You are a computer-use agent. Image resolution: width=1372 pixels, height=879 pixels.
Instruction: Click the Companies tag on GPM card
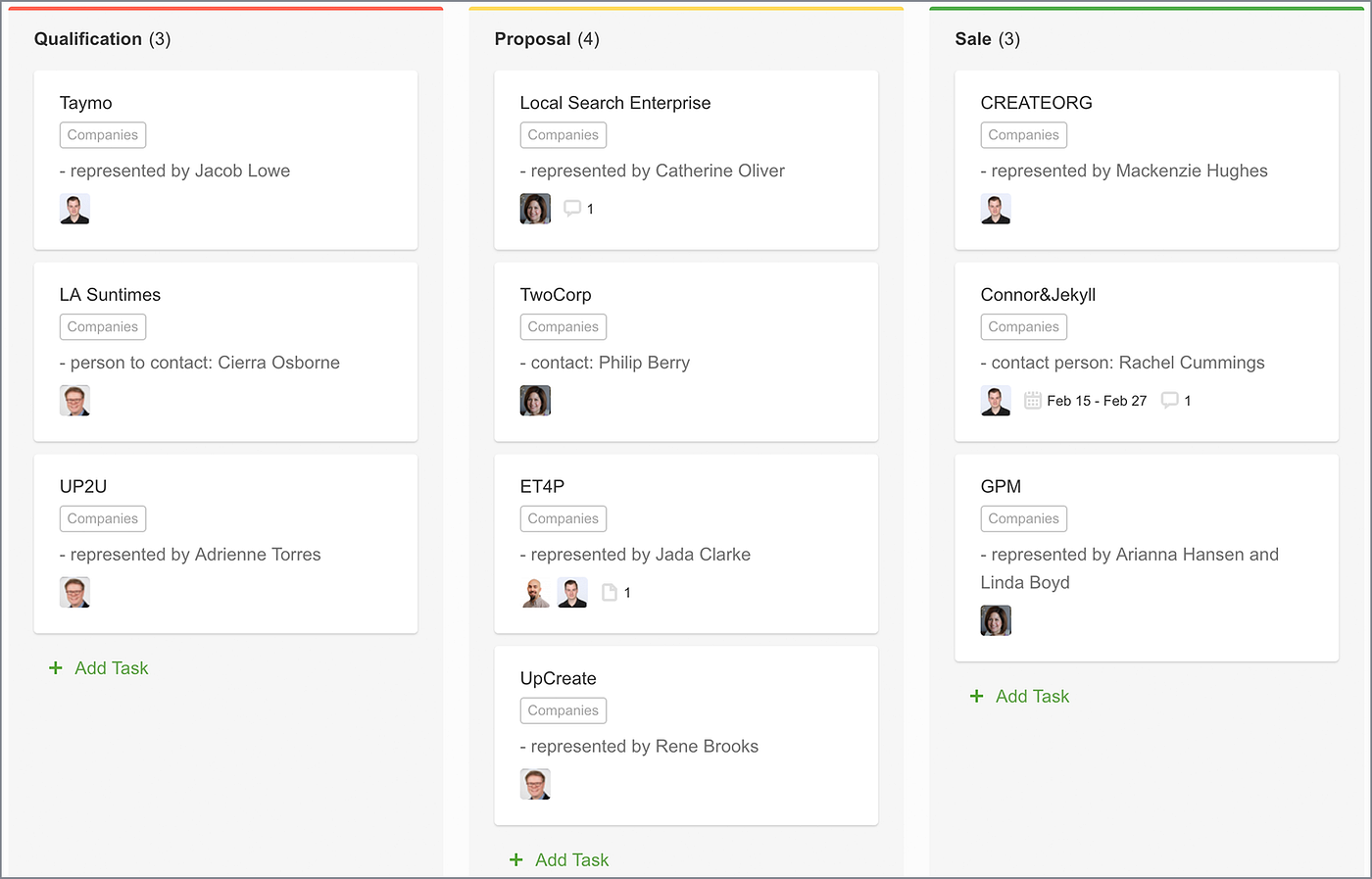click(1023, 518)
